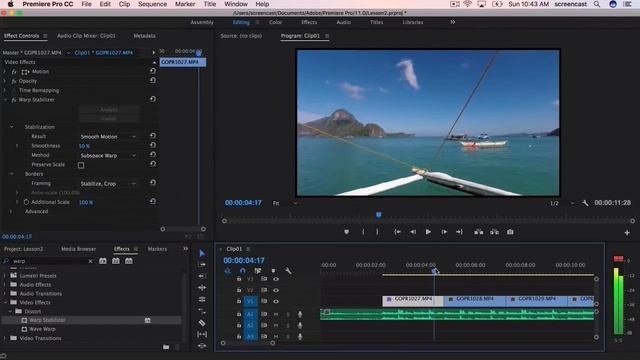
Task: Add marker in Program monitor
Action: [x=347, y=232]
